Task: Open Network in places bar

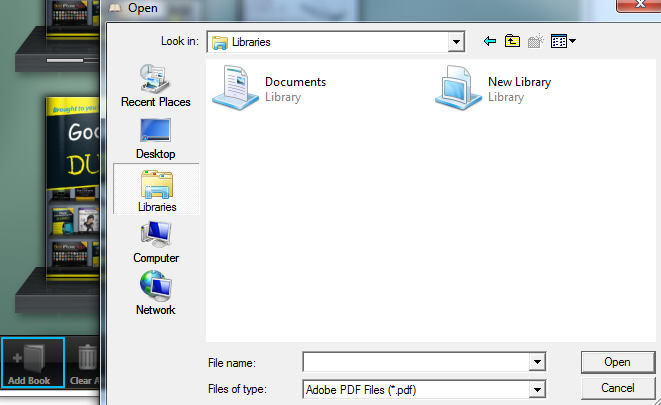Action: pyautogui.click(x=156, y=293)
